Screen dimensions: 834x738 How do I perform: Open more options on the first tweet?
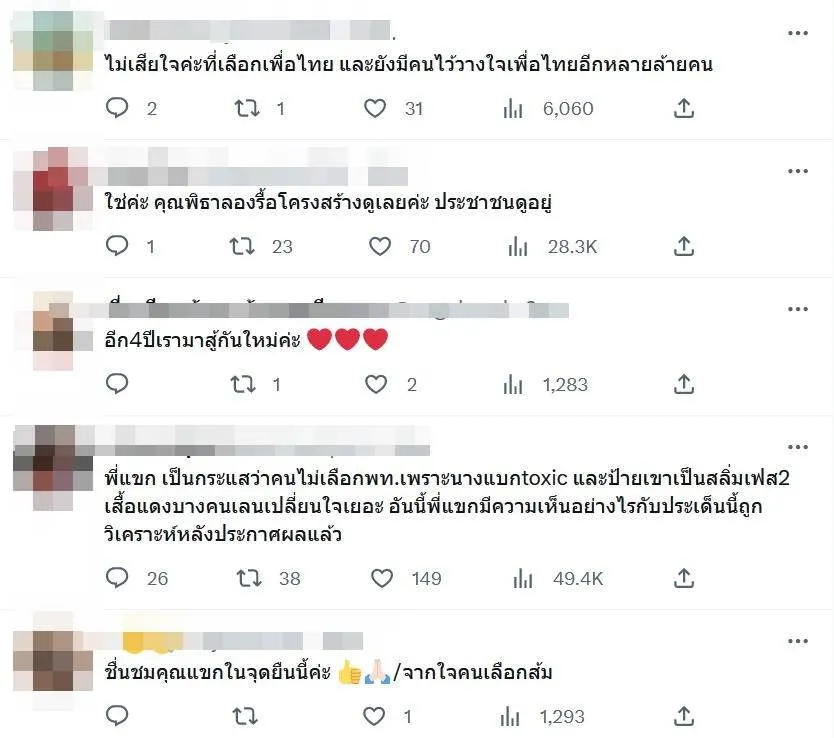point(798,33)
